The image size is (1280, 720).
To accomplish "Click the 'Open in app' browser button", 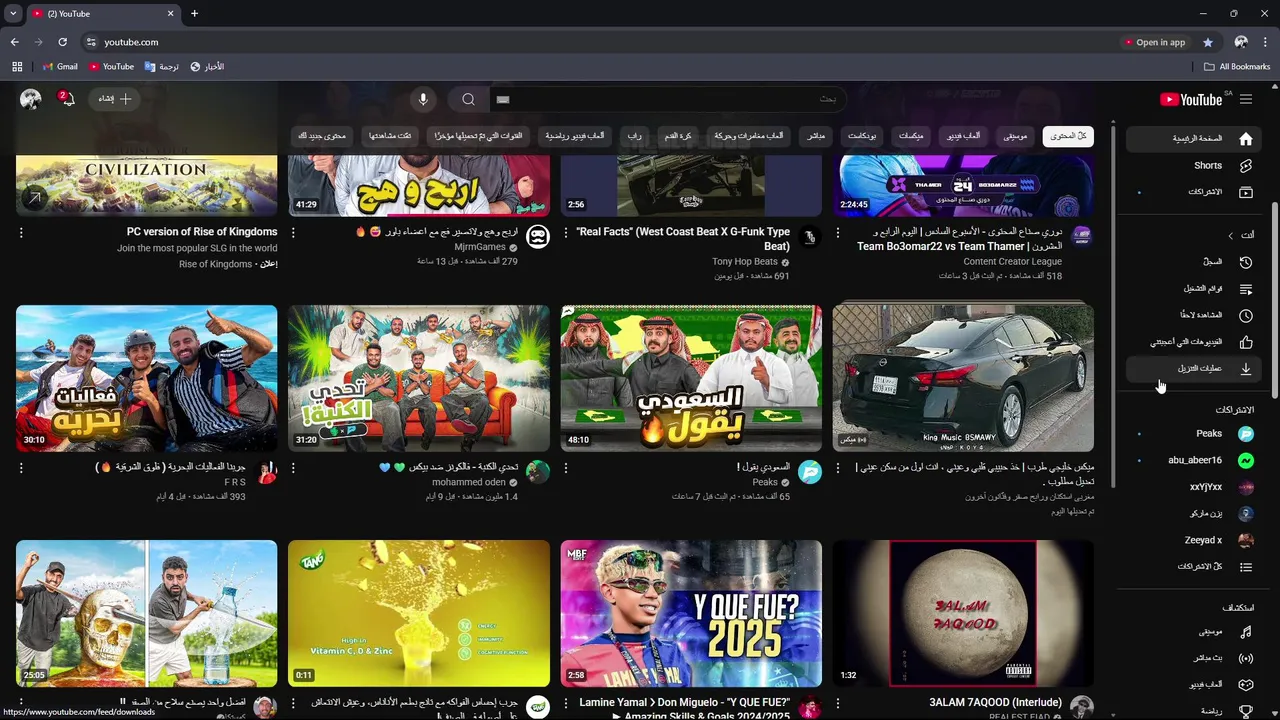I will point(1154,42).
